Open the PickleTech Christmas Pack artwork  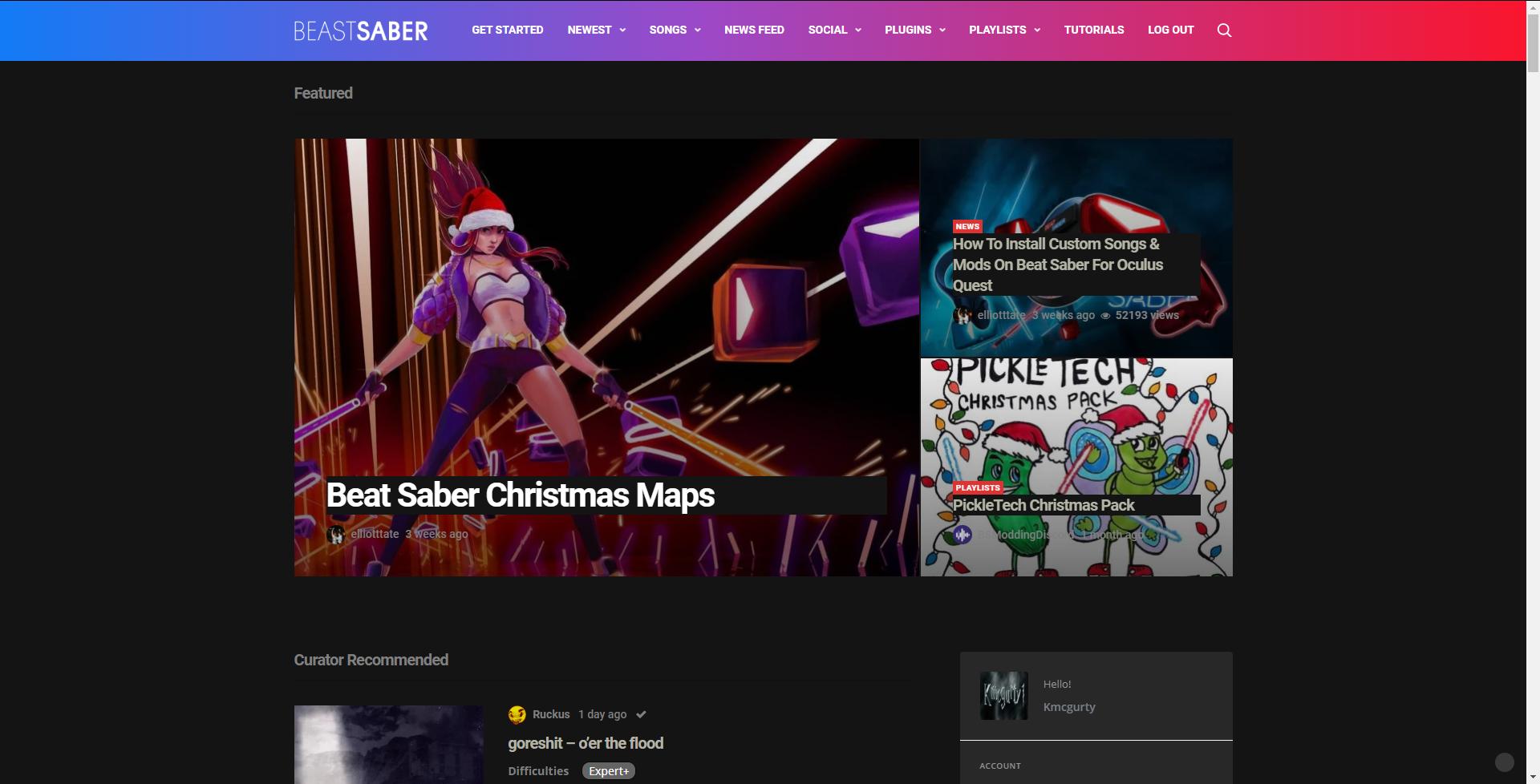pyautogui.click(x=1076, y=467)
